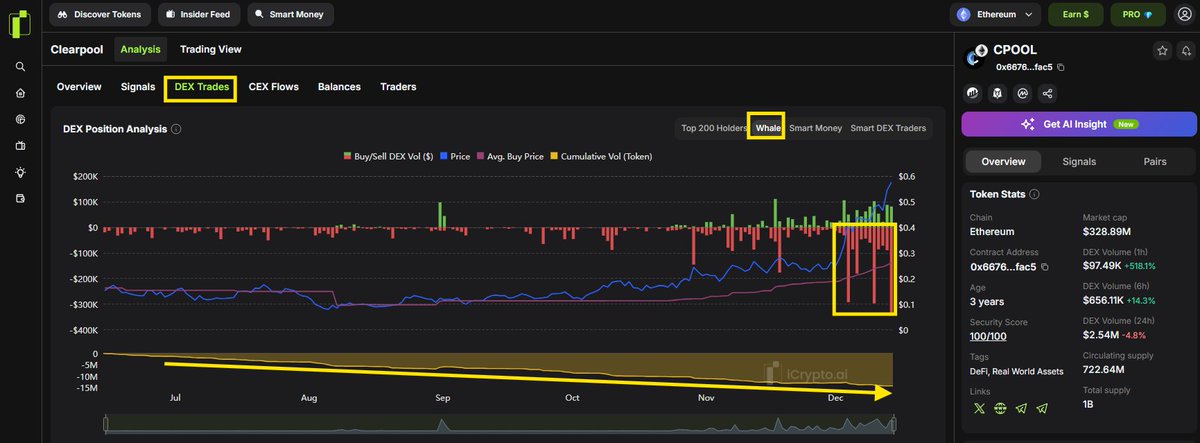Click the Clearpool token title
The height and width of the screenshot is (443, 1200).
coord(76,49)
